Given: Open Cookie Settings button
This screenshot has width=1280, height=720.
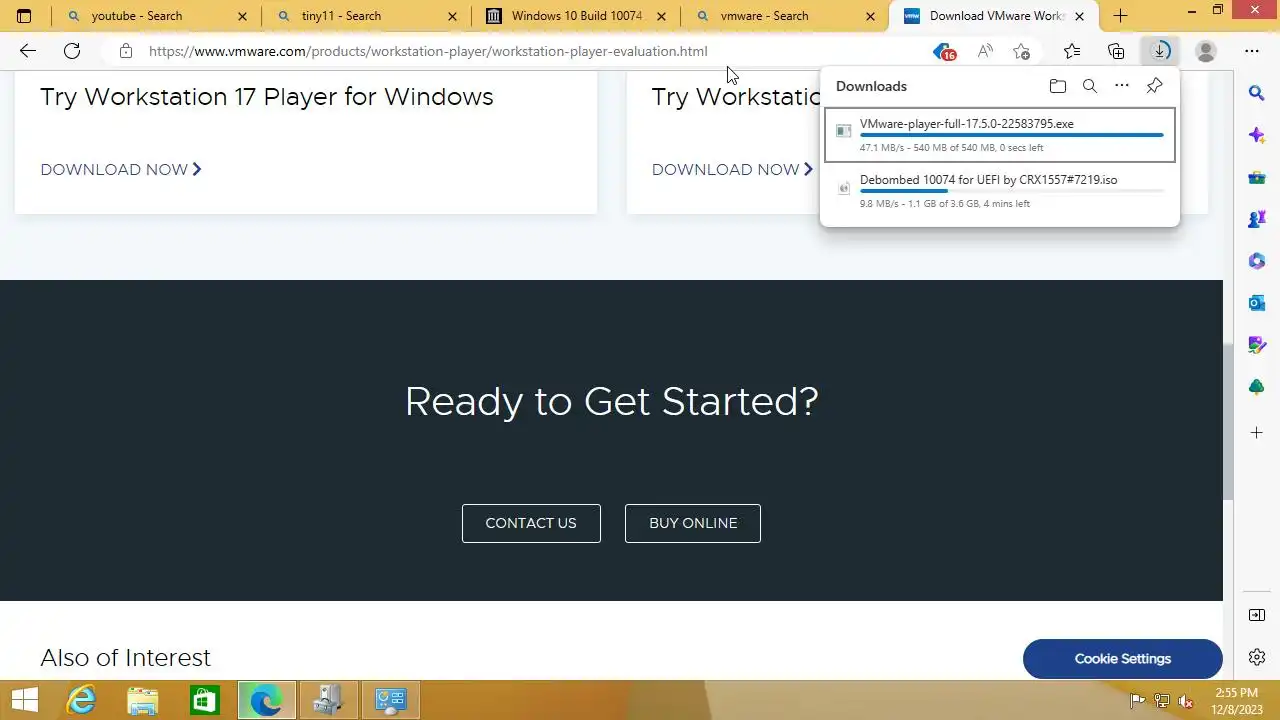Looking at the screenshot, I should [1123, 659].
